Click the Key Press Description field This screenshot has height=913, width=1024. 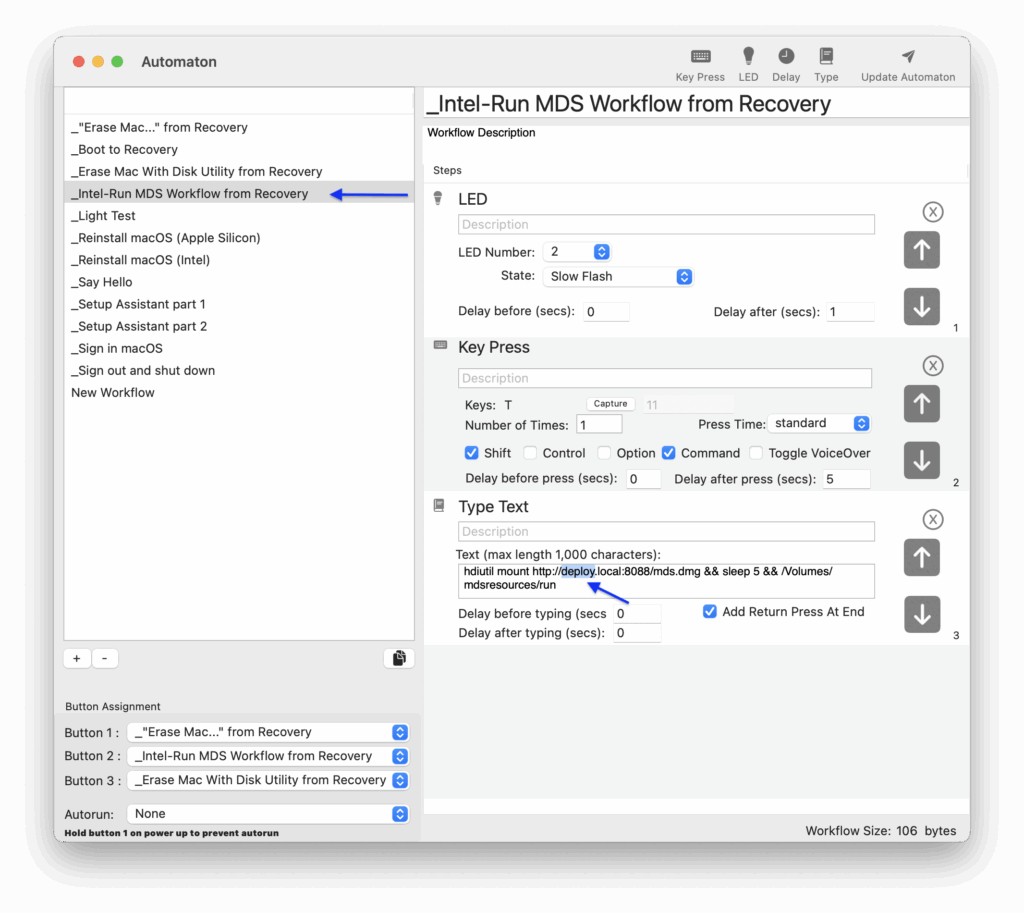point(665,378)
